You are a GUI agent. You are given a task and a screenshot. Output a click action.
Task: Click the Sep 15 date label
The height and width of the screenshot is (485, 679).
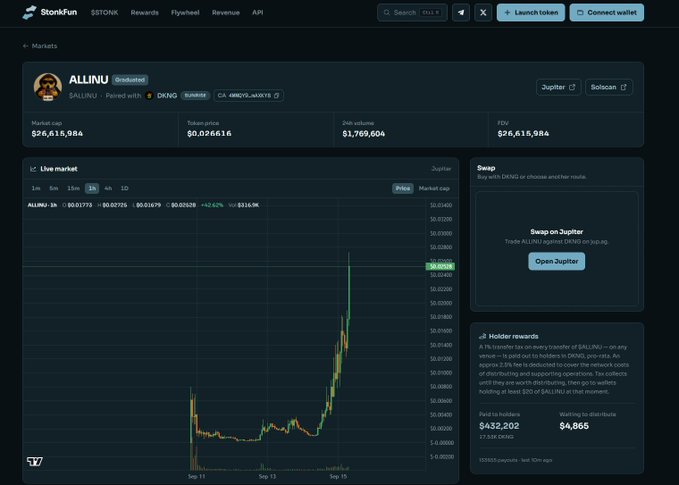click(338, 476)
